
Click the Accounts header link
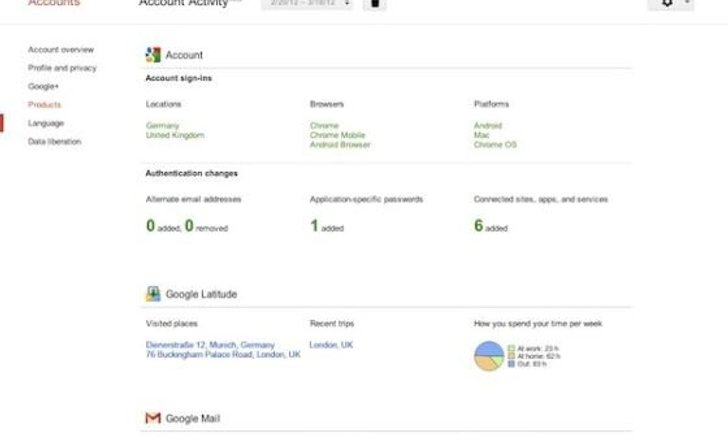[x=54, y=3]
